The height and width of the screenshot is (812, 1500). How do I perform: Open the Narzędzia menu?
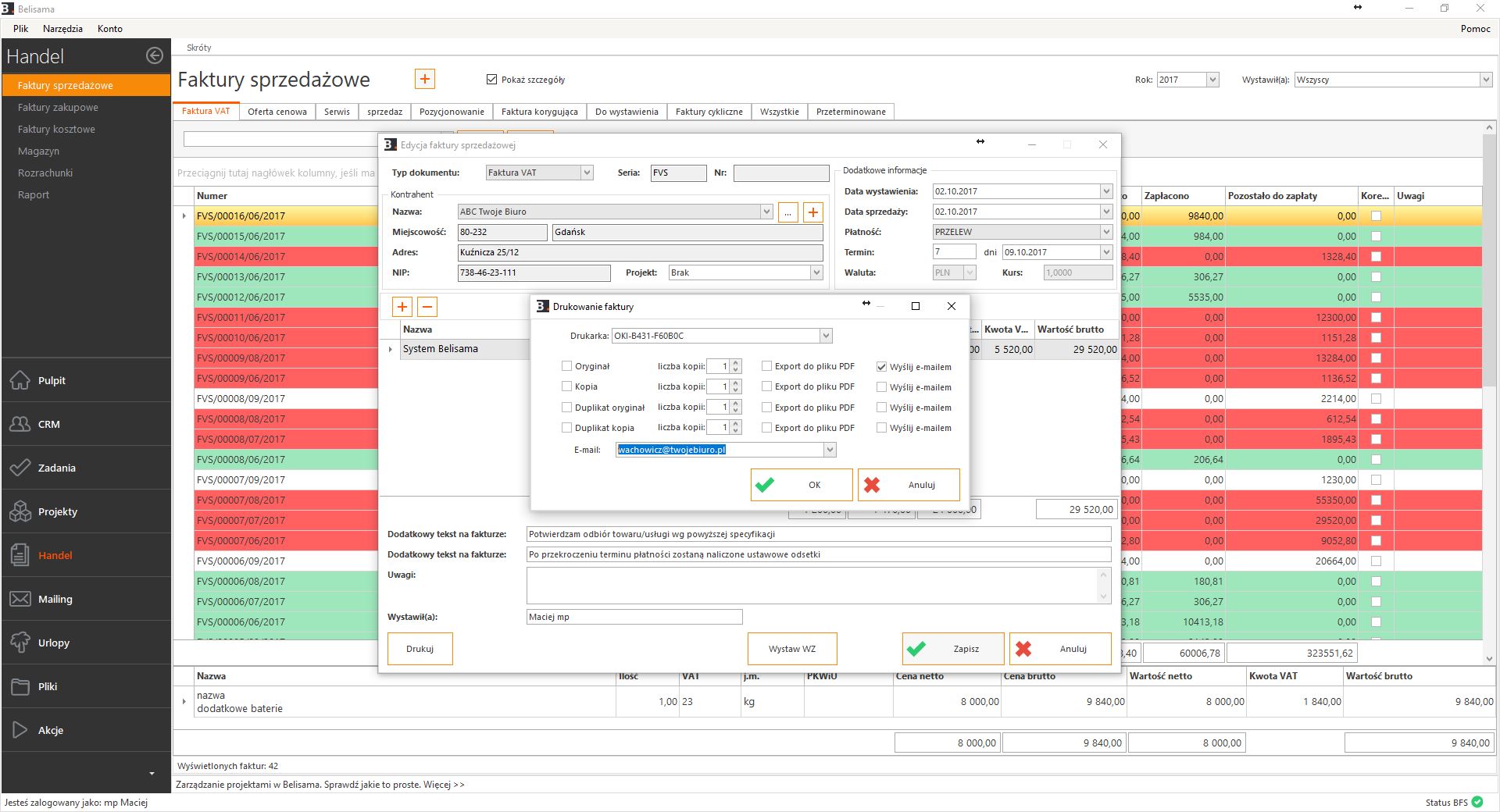click(x=62, y=29)
